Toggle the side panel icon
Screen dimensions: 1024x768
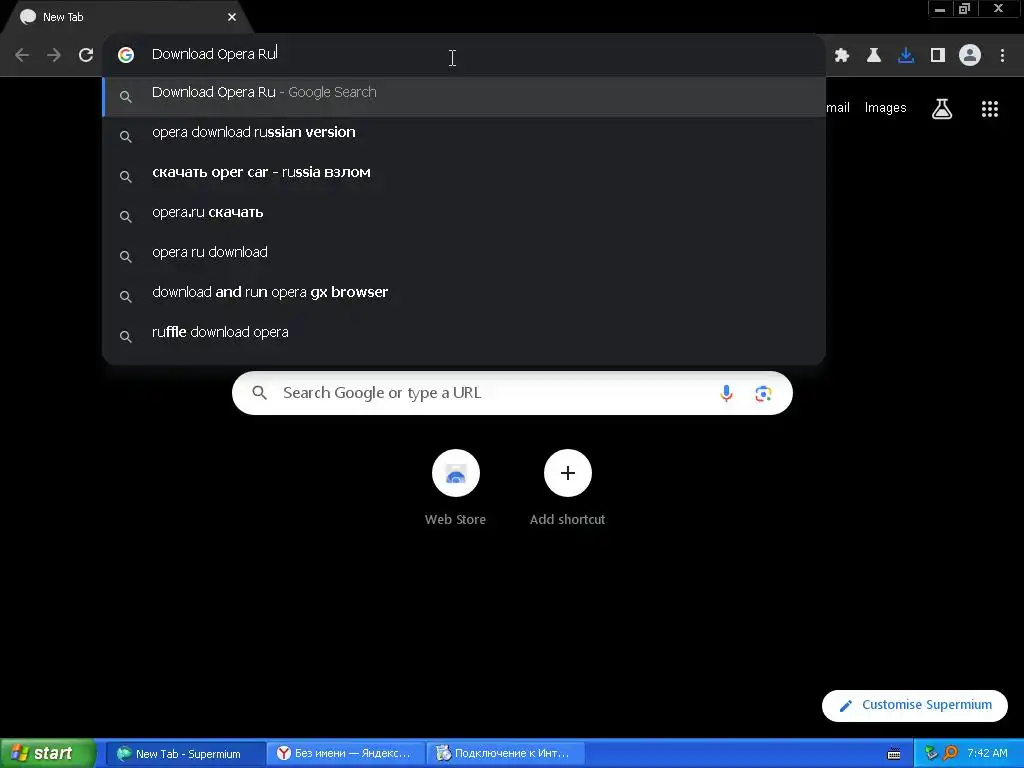point(938,56)
